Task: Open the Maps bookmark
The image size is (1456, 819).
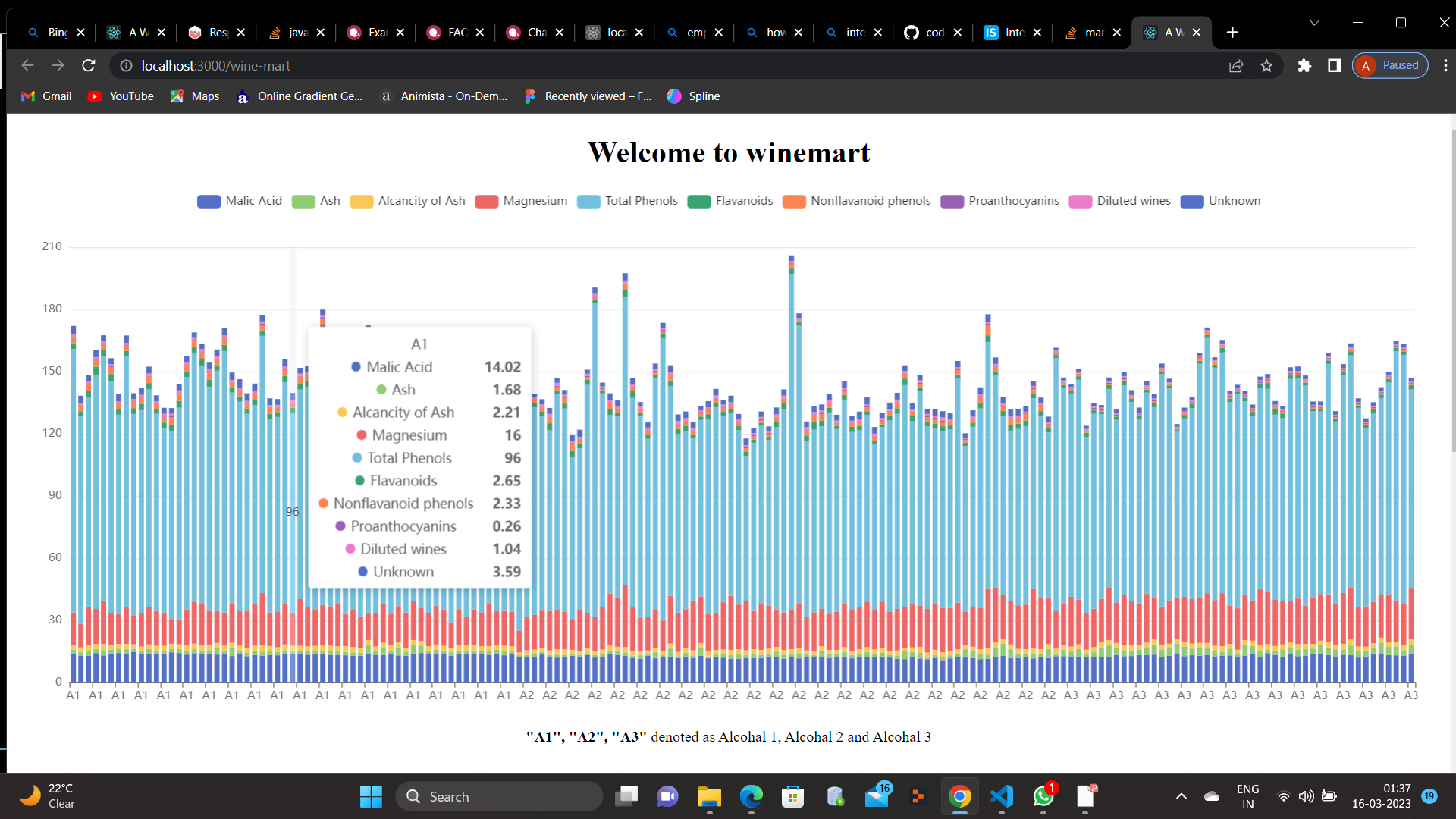Action: (x=194, y=96)
